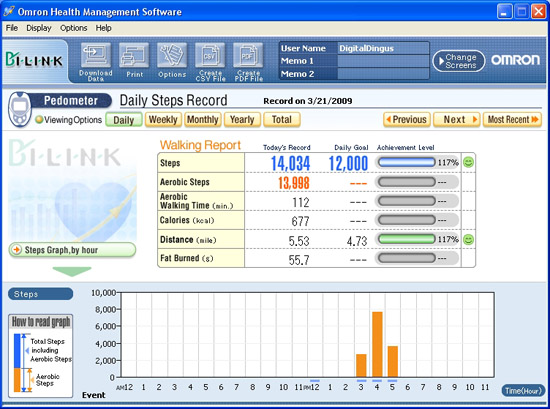Click the Daily Steps Record title
Image resolution: width=550 pixels, height=409 pixels.
tap(174, 101)
